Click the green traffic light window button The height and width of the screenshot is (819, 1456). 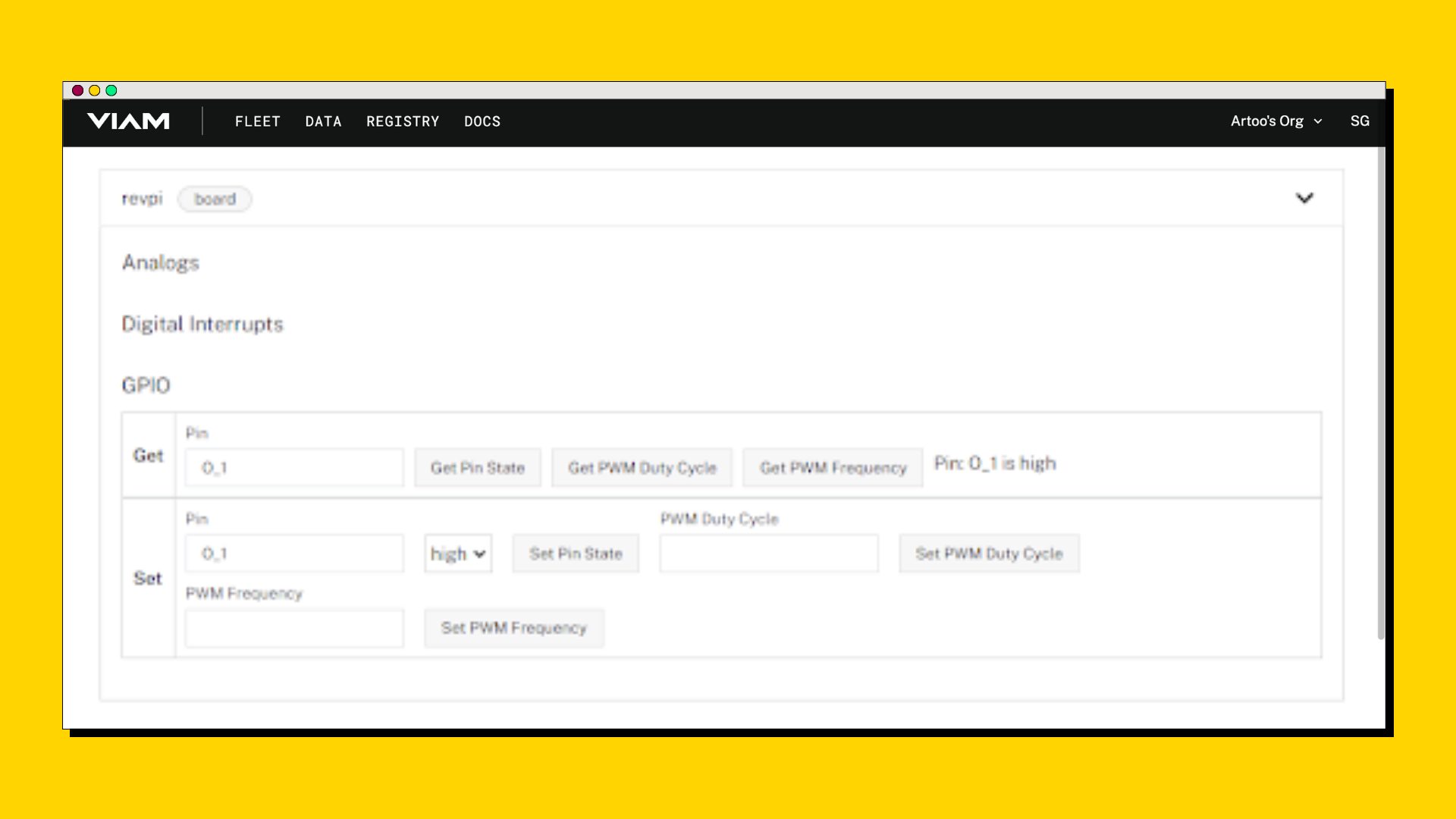click(112, 89)
